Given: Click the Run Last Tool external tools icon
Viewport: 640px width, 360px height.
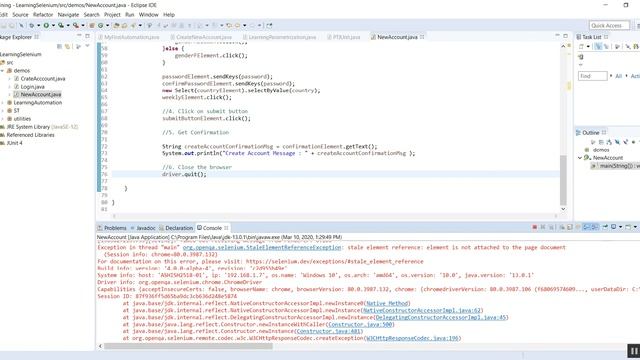Looking at the screenshot, I should pos(76,25).
